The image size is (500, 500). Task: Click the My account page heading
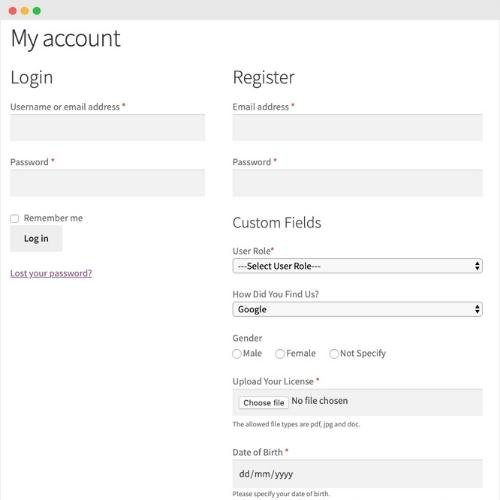coord(65,39)
